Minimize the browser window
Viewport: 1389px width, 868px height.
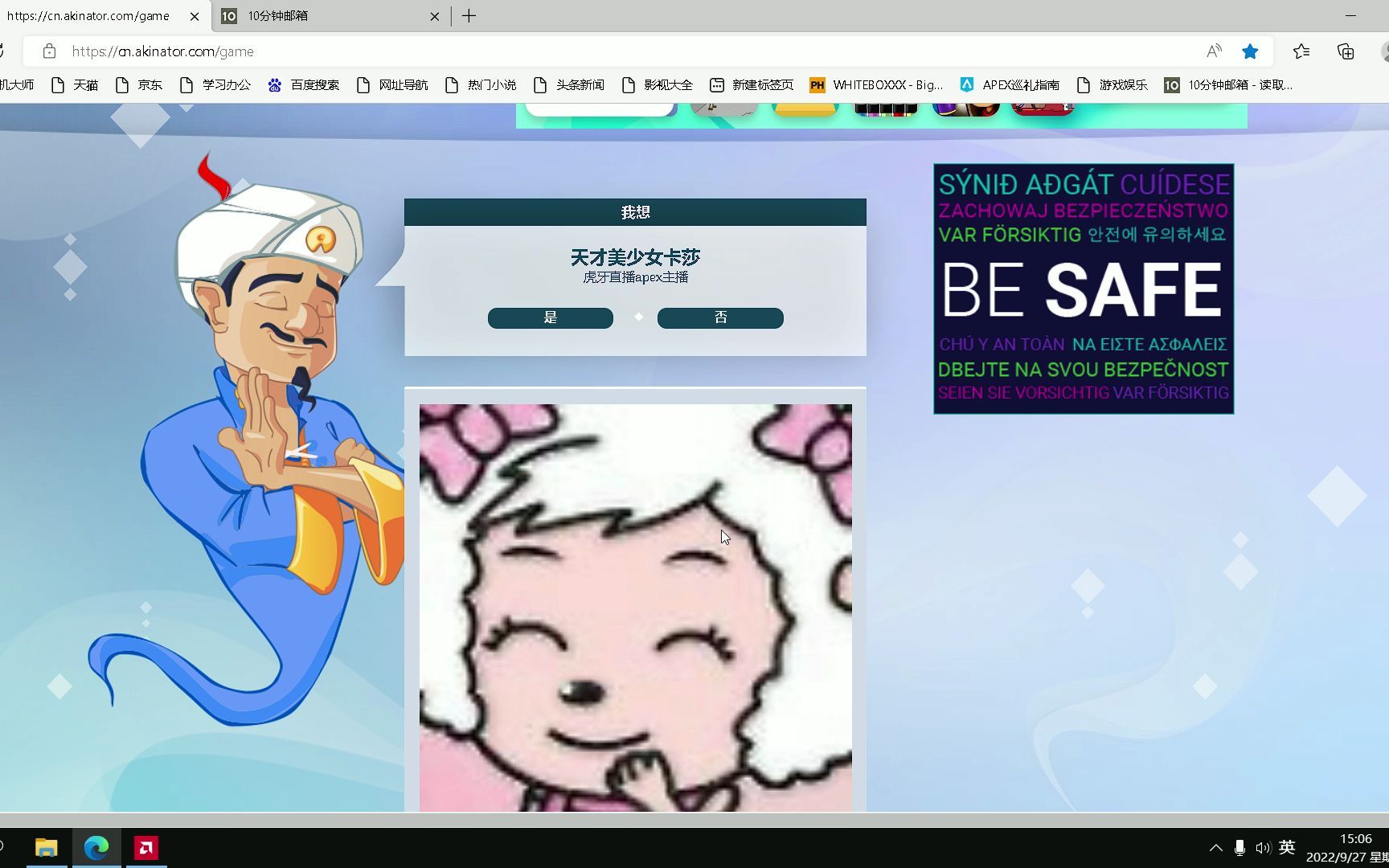[1350, 15]
